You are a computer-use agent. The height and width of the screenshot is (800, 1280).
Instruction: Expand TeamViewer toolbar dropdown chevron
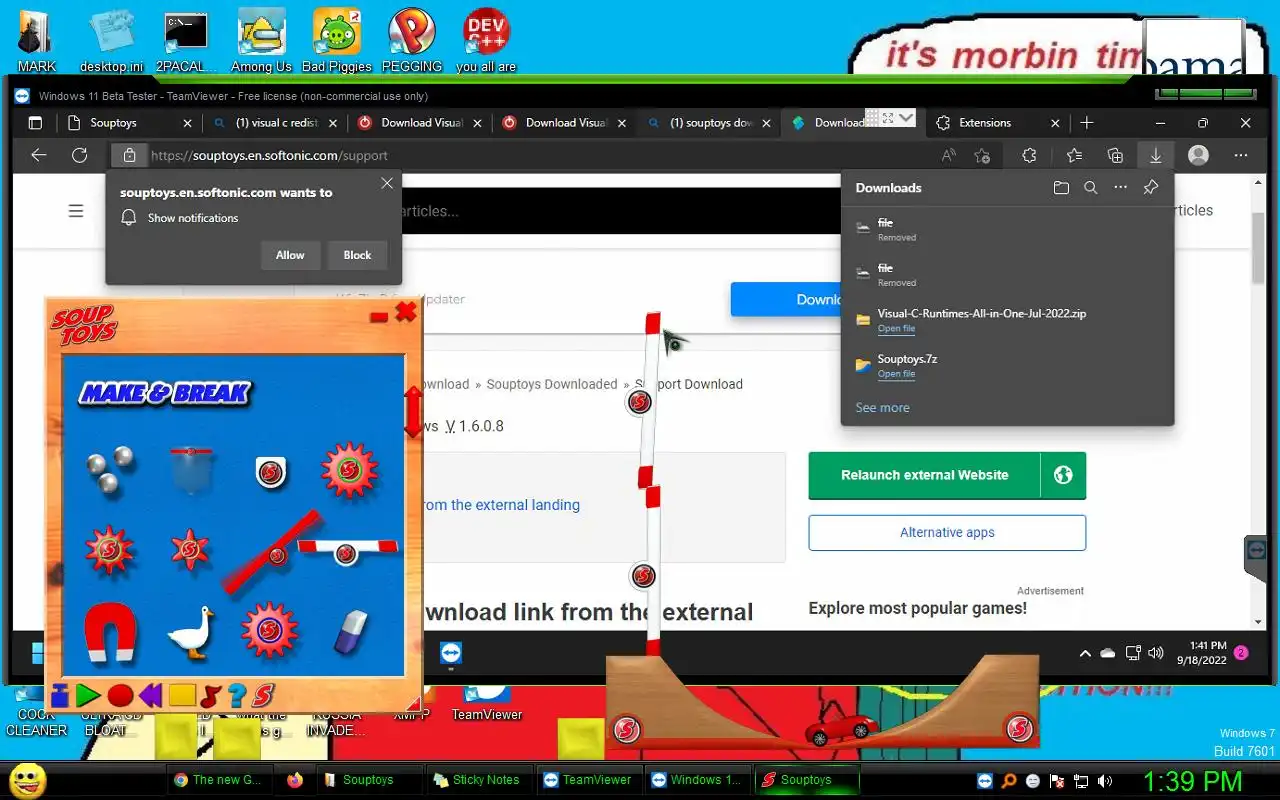tap(906, 118)
